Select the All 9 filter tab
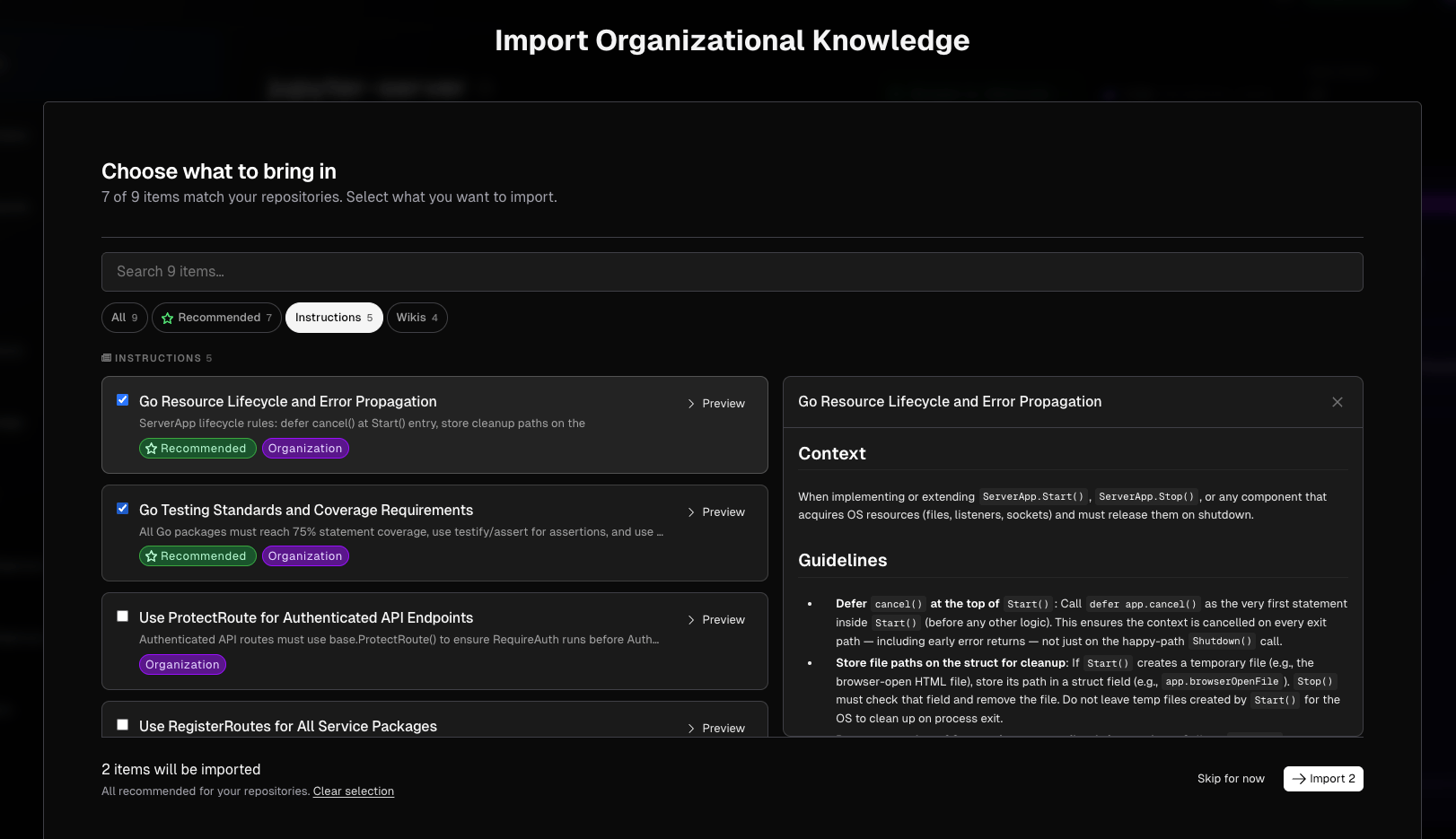Viewport: 1456px width, 839px height. click(125, 318)
